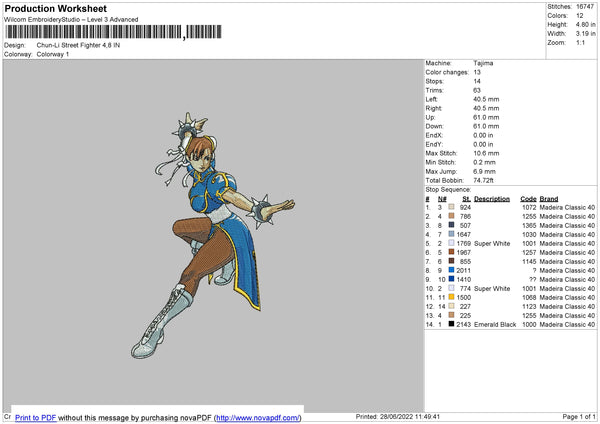This screenshot has height=424, width=600.
Task: Click the 'Code' column header
Action: click(528, 199)
